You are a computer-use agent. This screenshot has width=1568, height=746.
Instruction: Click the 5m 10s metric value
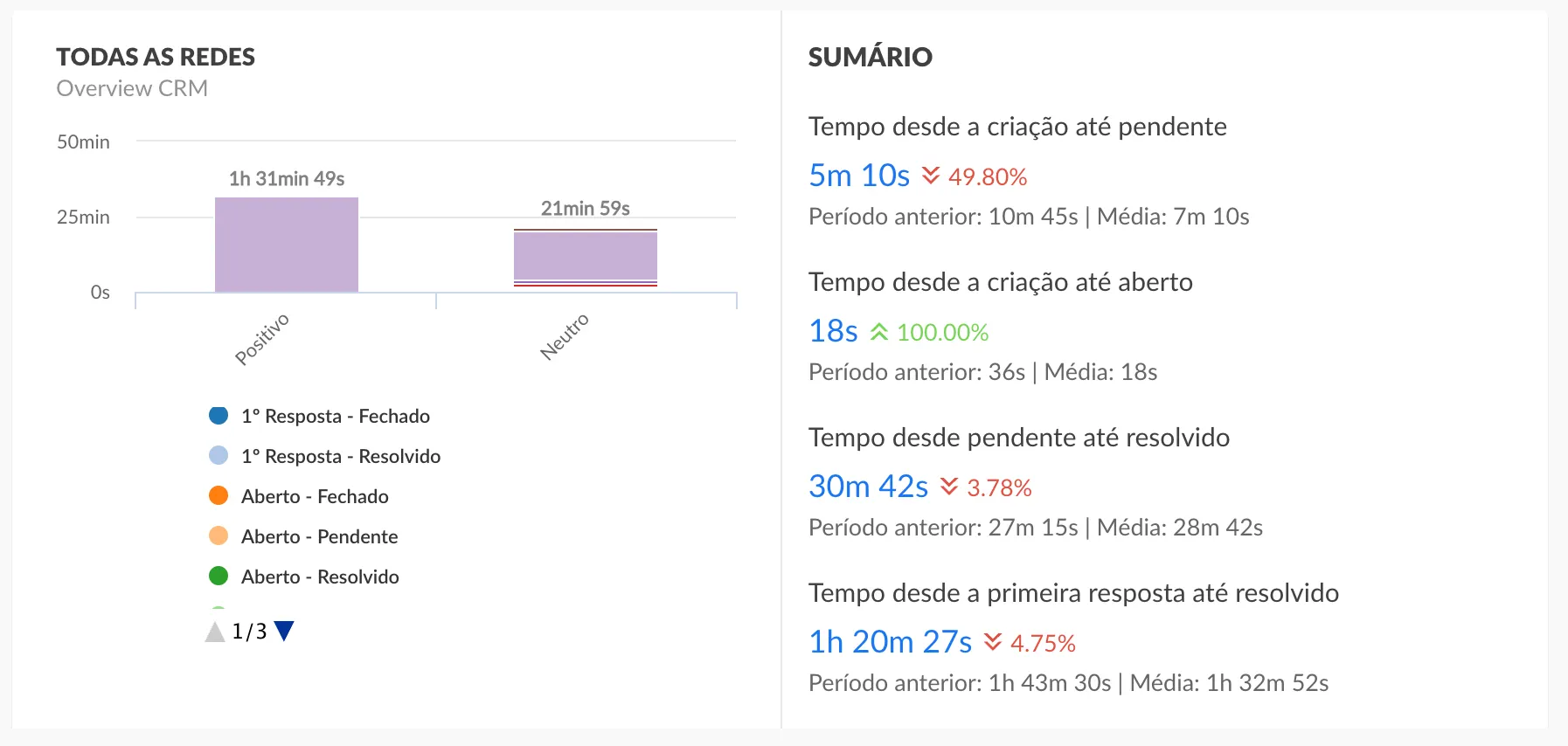pyautogui.click(x=859, y=176)
